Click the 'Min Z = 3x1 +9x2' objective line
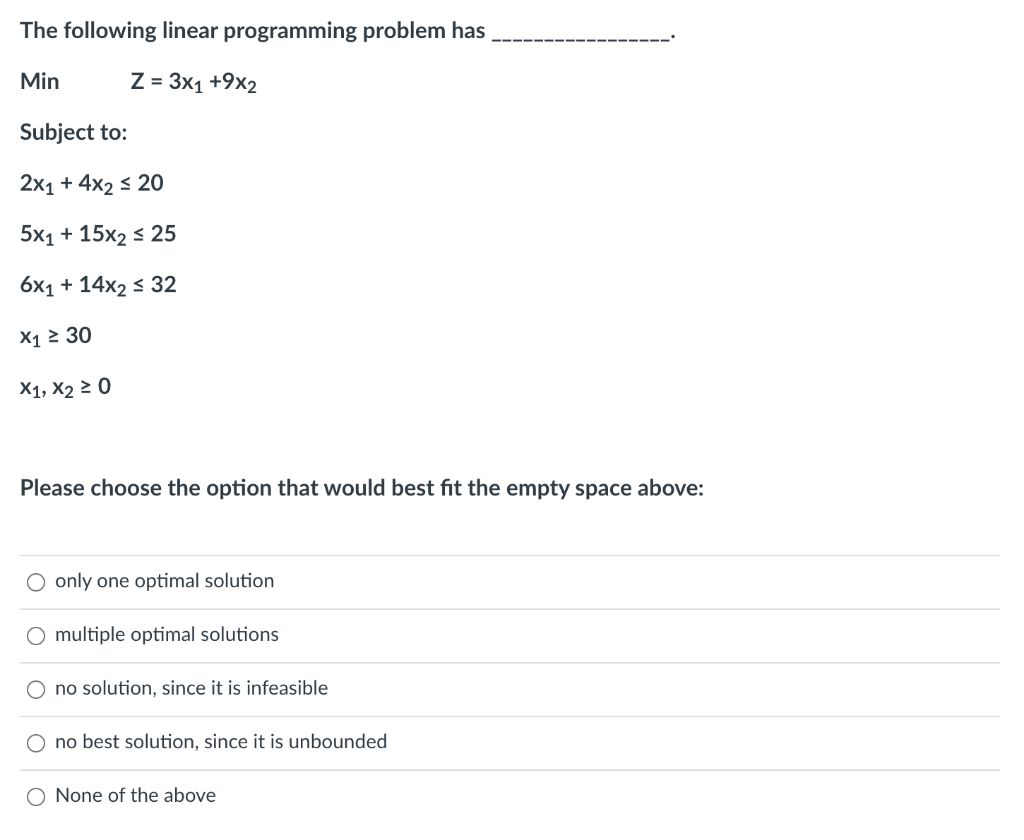The width and height of the screenshot is (1024, 840). (x=140, y=82)
